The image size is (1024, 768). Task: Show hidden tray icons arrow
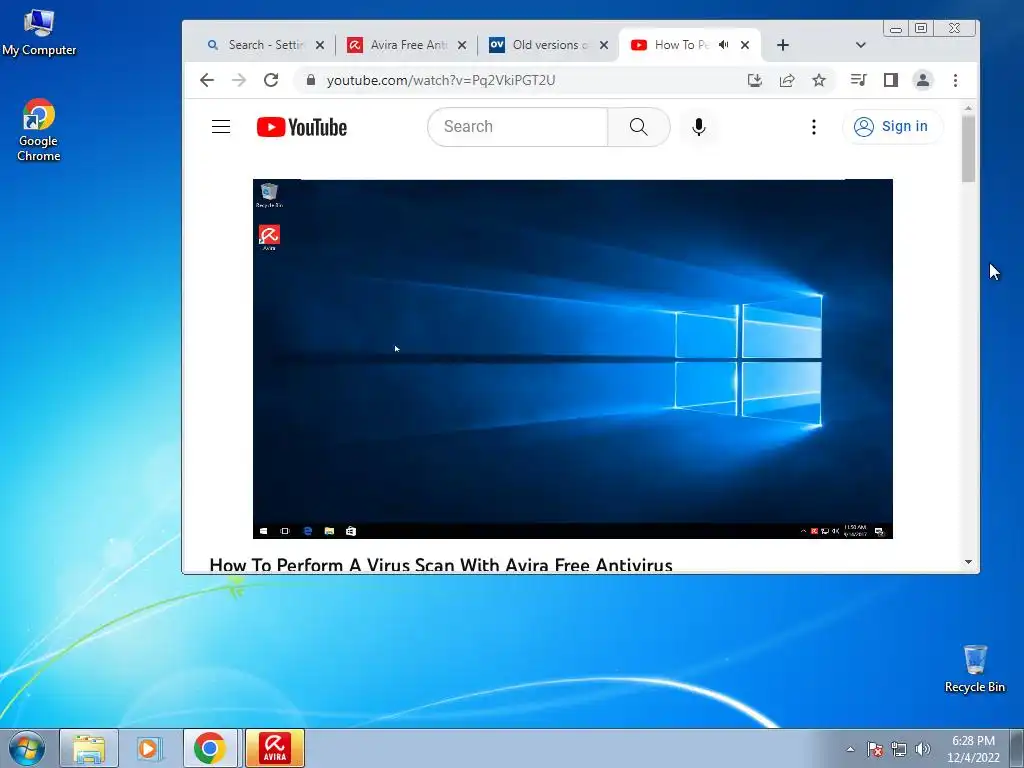tap(850, 749)
